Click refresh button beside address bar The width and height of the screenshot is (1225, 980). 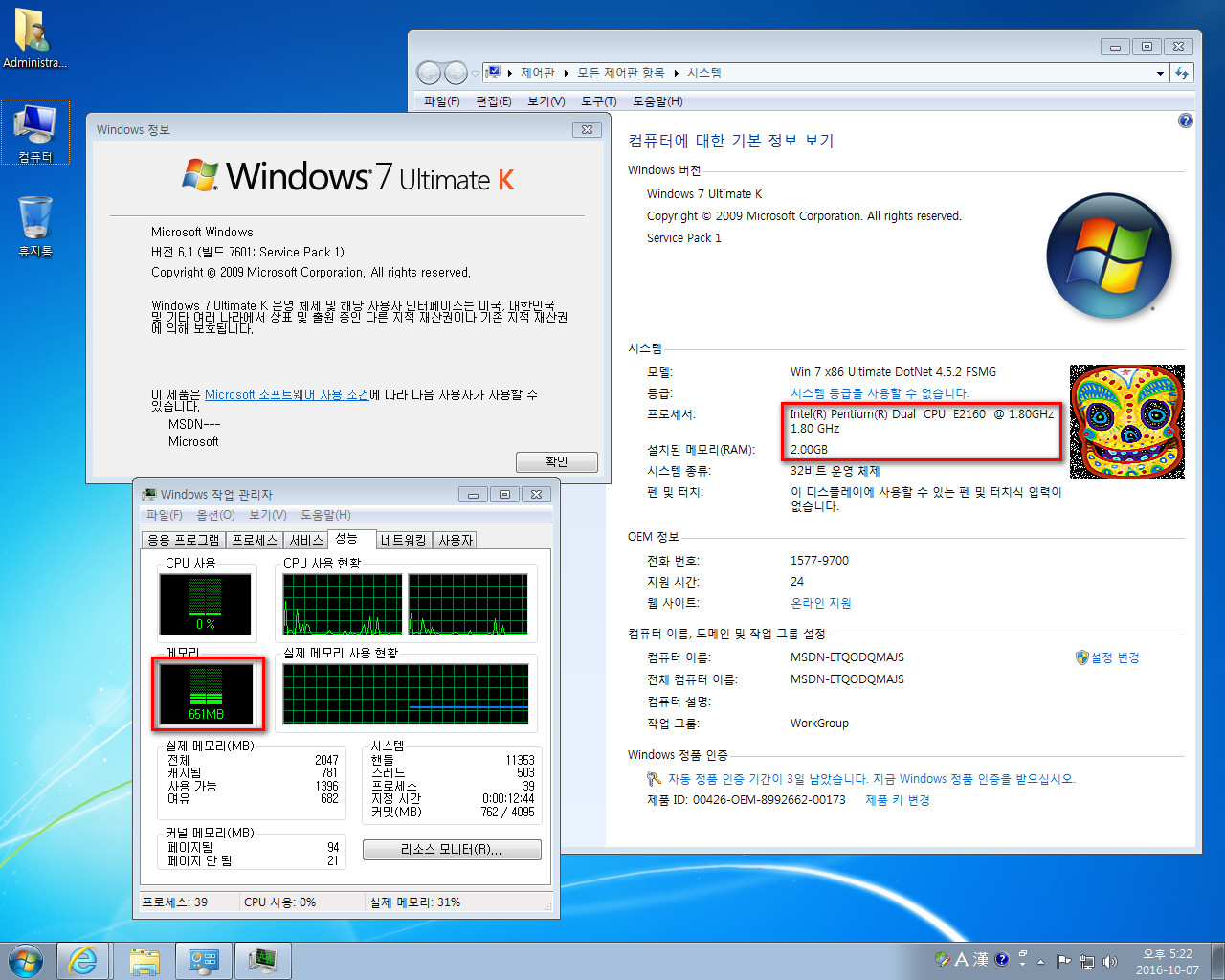point(1183,73)
